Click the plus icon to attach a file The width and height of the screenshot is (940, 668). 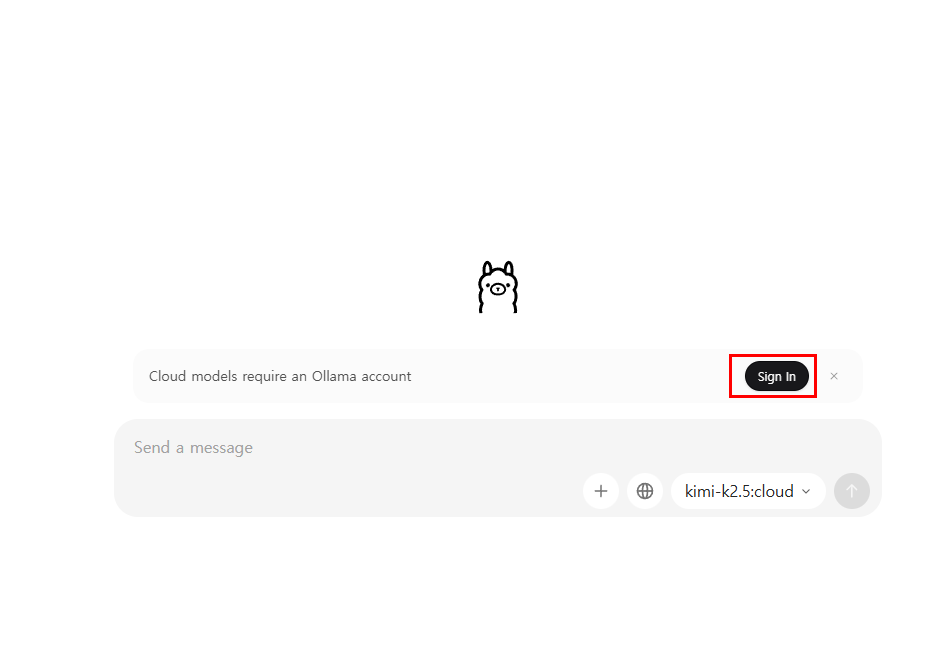(601, 491)
